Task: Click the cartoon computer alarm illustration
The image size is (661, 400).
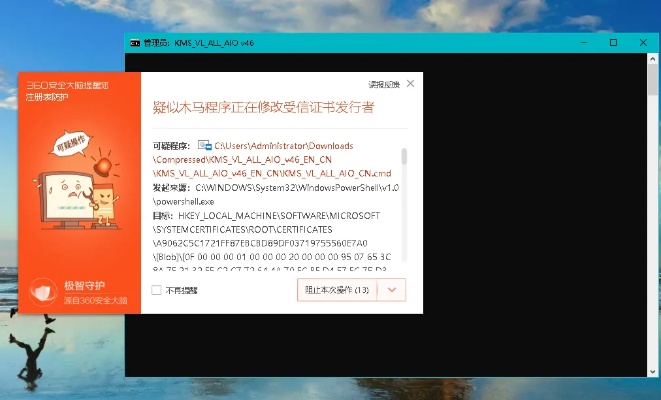Action: (x=77, y=181)
